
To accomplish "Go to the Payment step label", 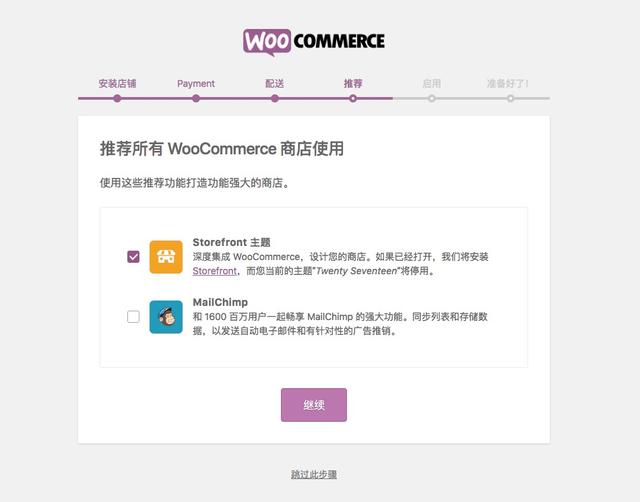I will click(196, 84).
